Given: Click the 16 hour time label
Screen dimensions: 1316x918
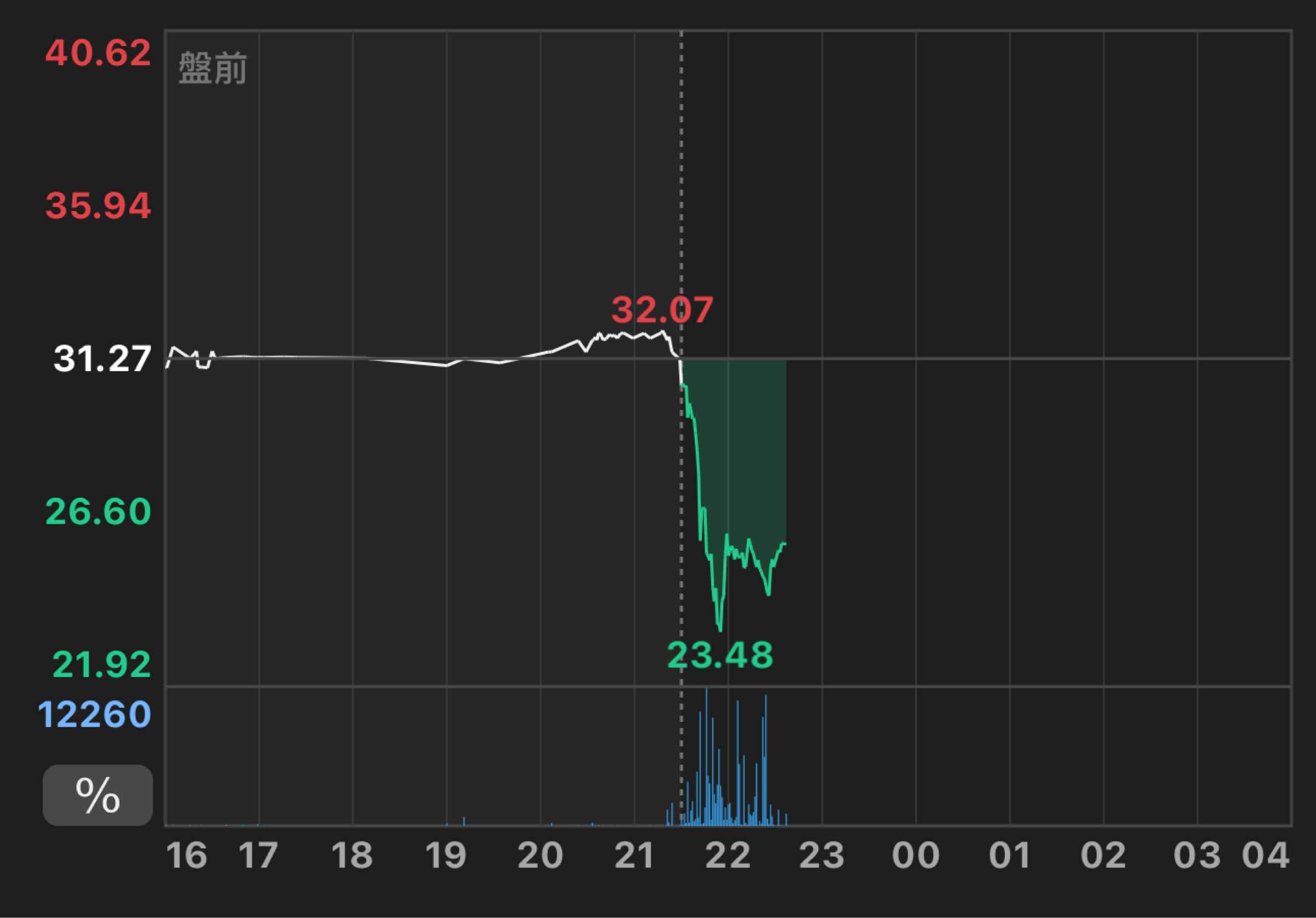Looking at the screenshot, I should (186, 856).
